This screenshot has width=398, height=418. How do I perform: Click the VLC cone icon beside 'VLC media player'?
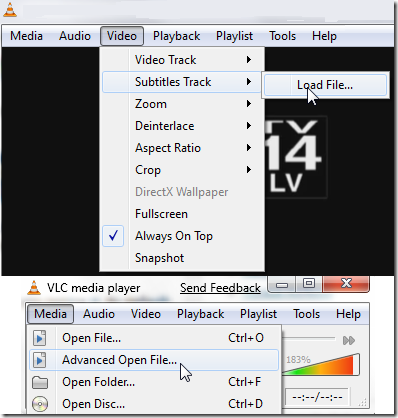pos(34,288)
